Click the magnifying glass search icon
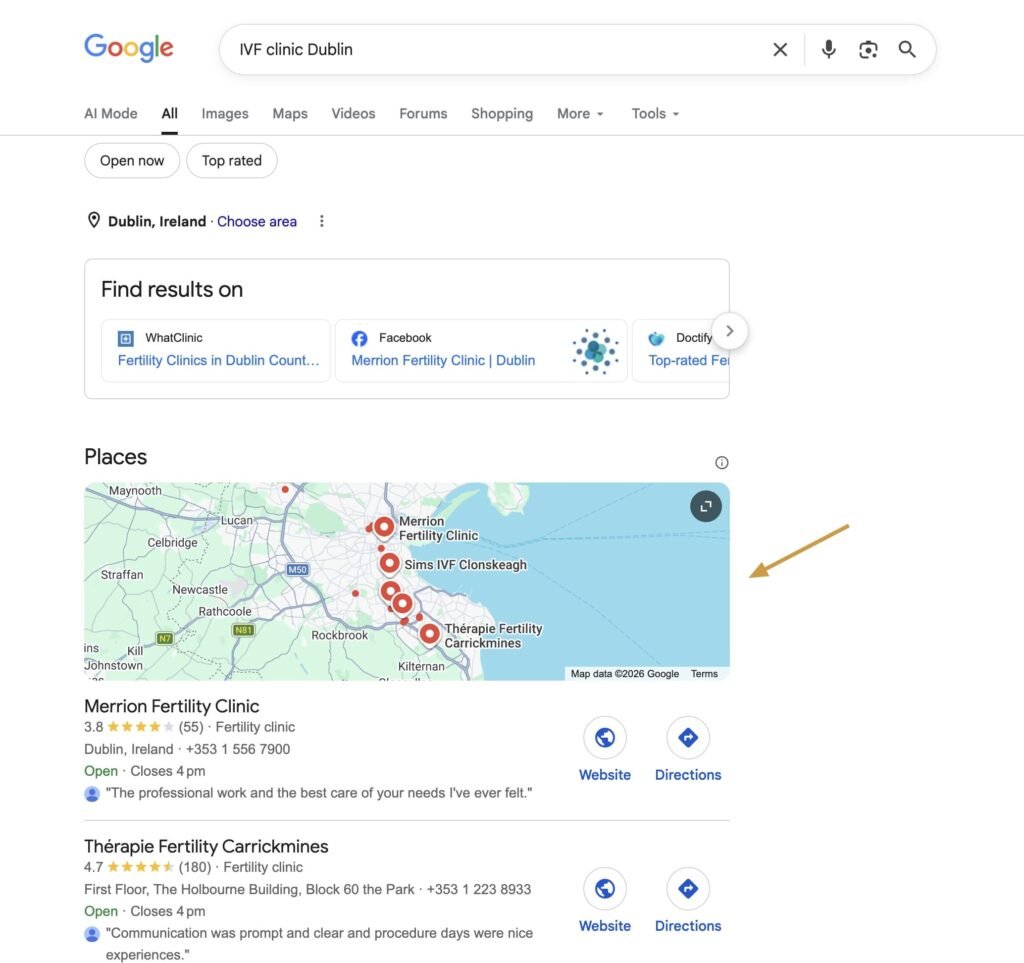Viewport: 1024px width, 963px height. click(x=907, y=49)
